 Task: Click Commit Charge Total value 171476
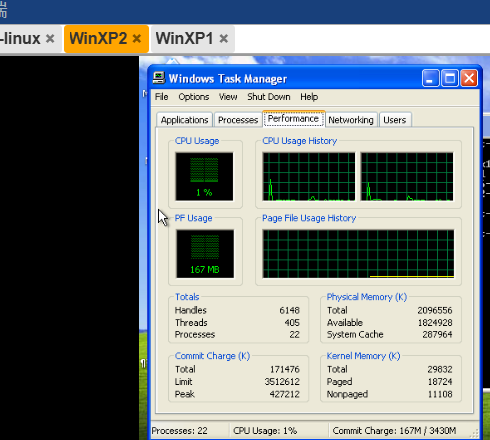coord(284,369)
